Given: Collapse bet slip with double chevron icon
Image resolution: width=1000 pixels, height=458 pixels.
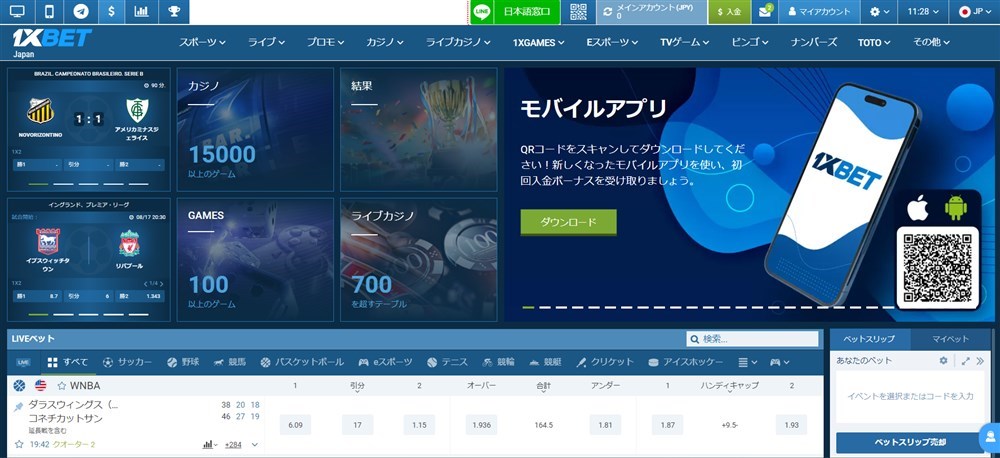Looking at the screenshot, I should [980, 360].
